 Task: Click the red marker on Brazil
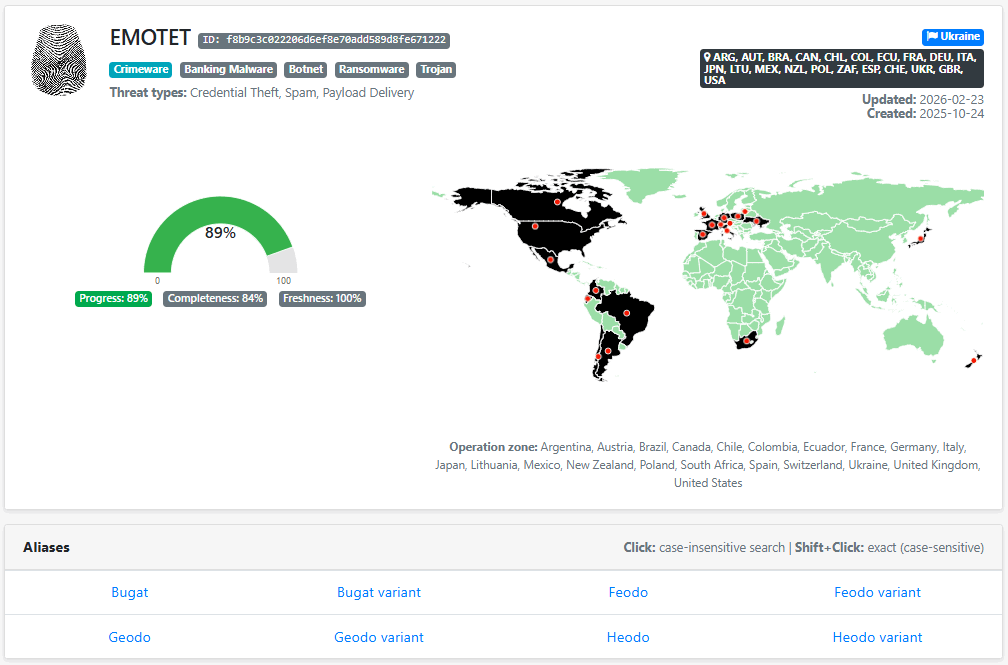626,313
